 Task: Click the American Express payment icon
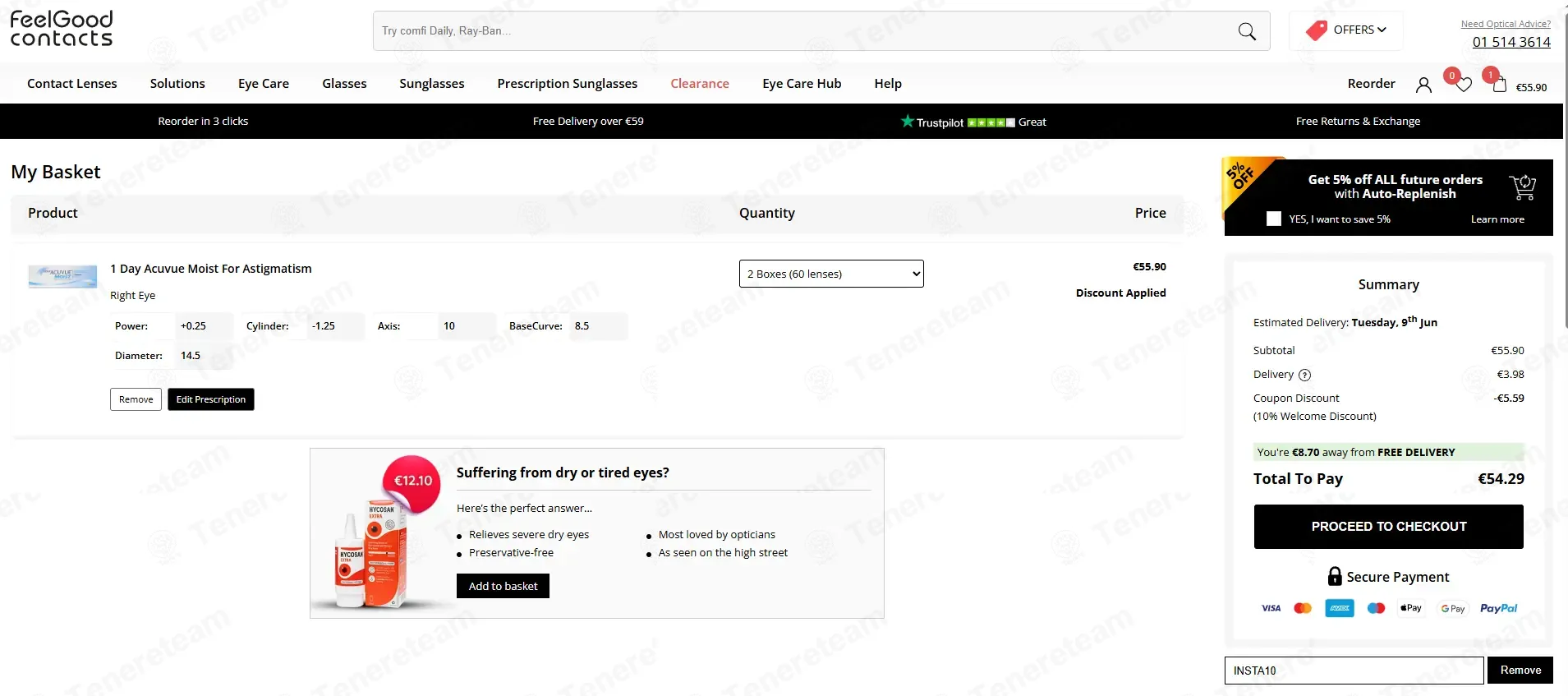1340,608
